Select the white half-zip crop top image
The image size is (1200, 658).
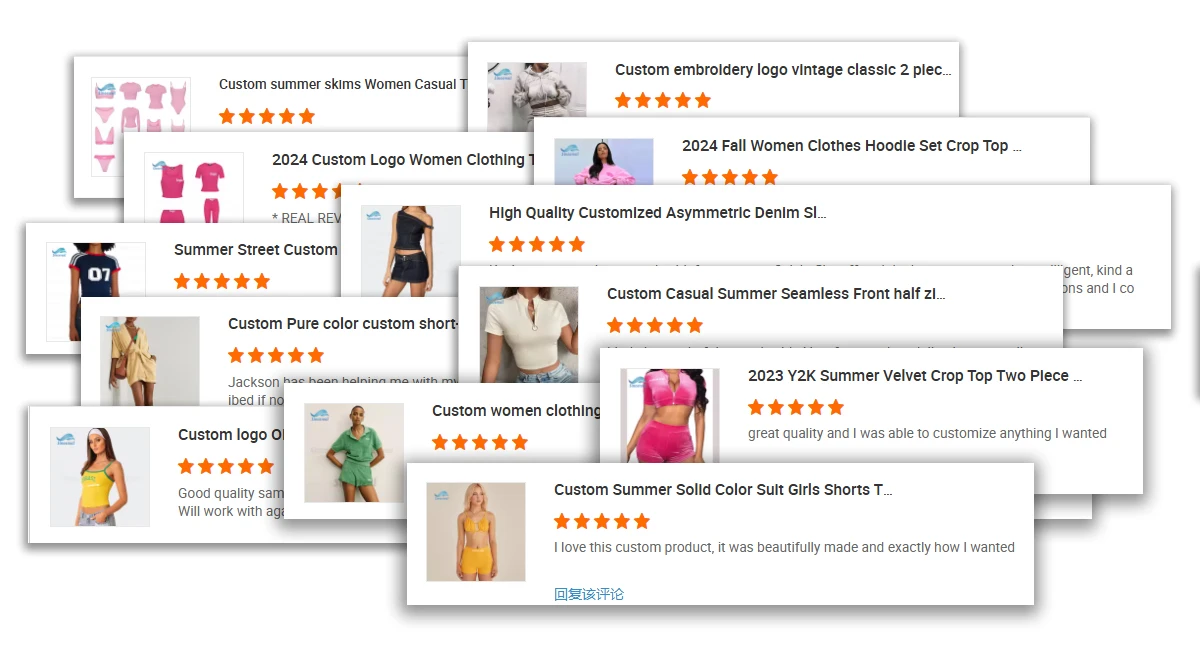pyautogui.click(x=529, y=334)
